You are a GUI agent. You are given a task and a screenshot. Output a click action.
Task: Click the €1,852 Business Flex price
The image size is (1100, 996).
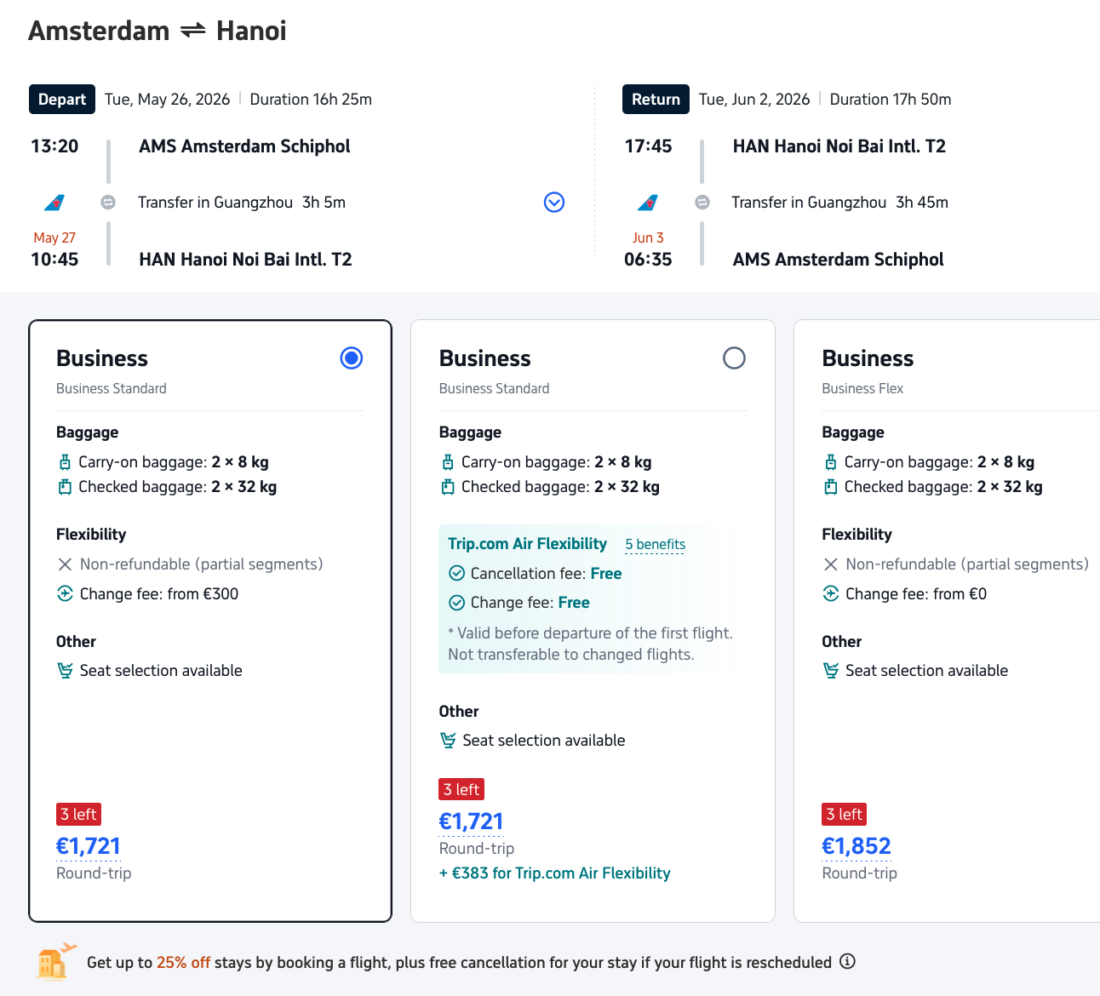coord(856,846)
